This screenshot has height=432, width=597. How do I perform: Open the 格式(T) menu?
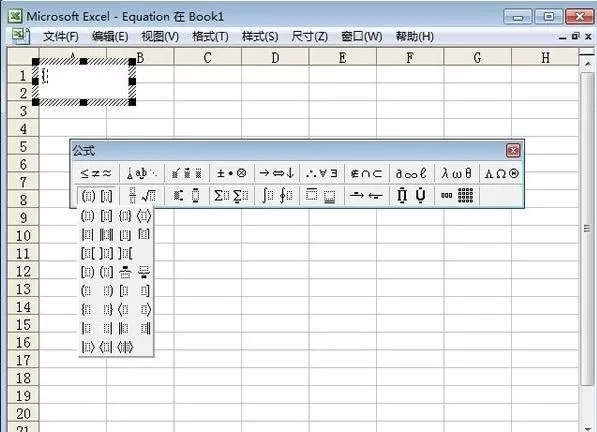click(x=210, y=37)
